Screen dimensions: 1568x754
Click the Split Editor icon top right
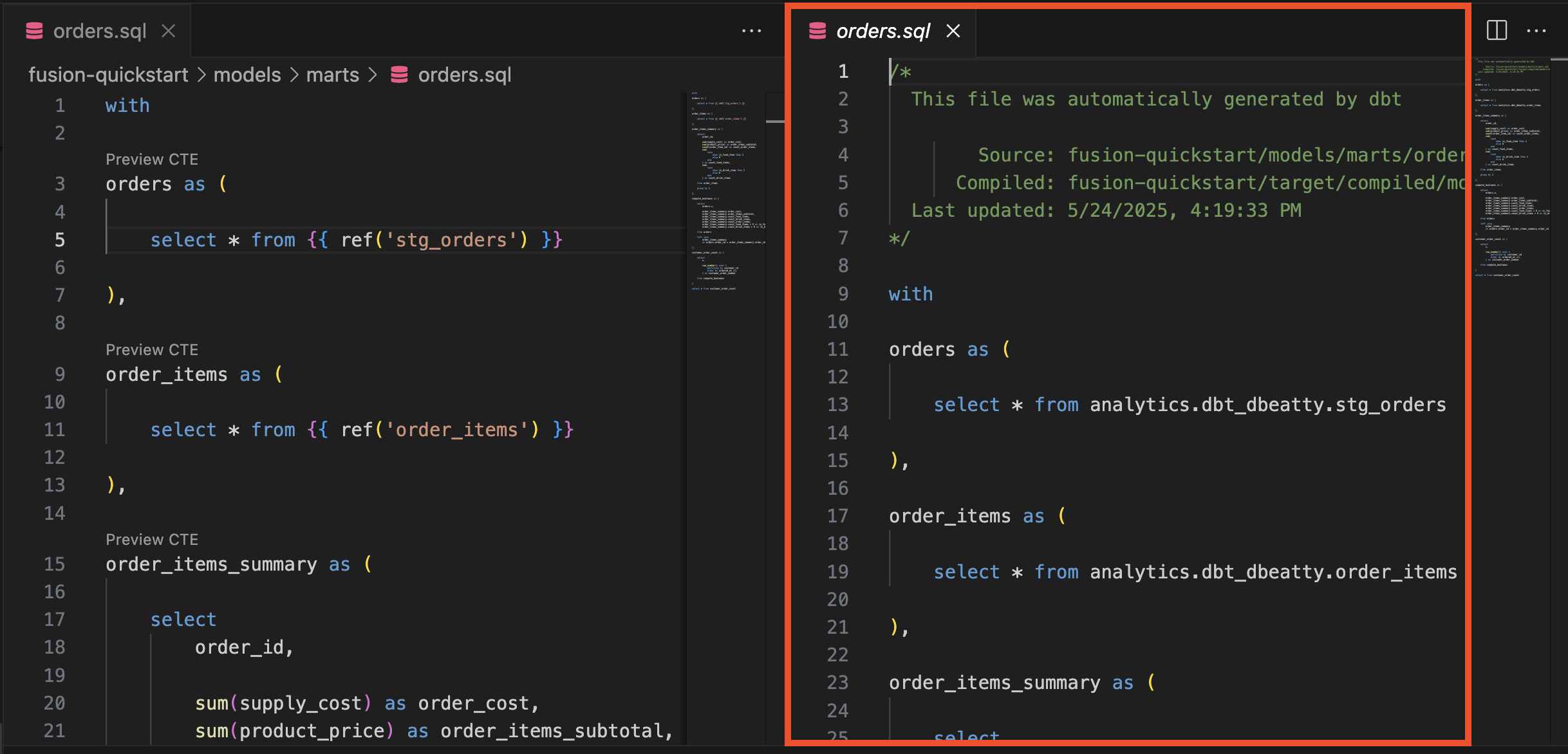coord(1497,30)
